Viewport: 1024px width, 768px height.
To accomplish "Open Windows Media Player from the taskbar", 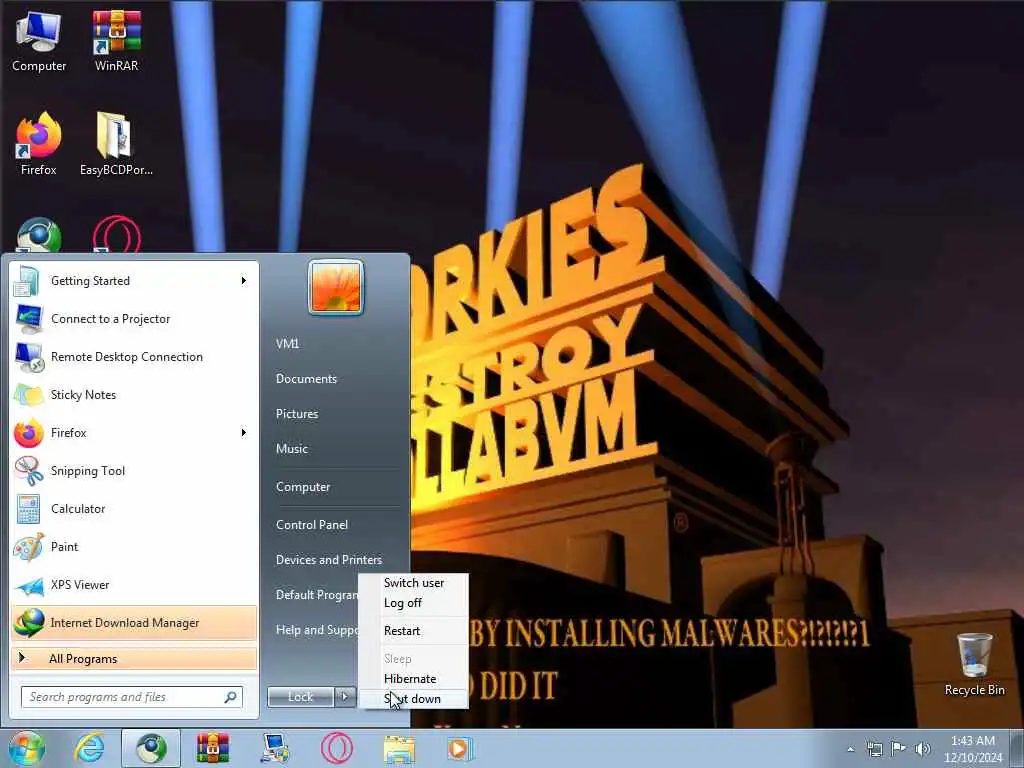I will (459, 748).
